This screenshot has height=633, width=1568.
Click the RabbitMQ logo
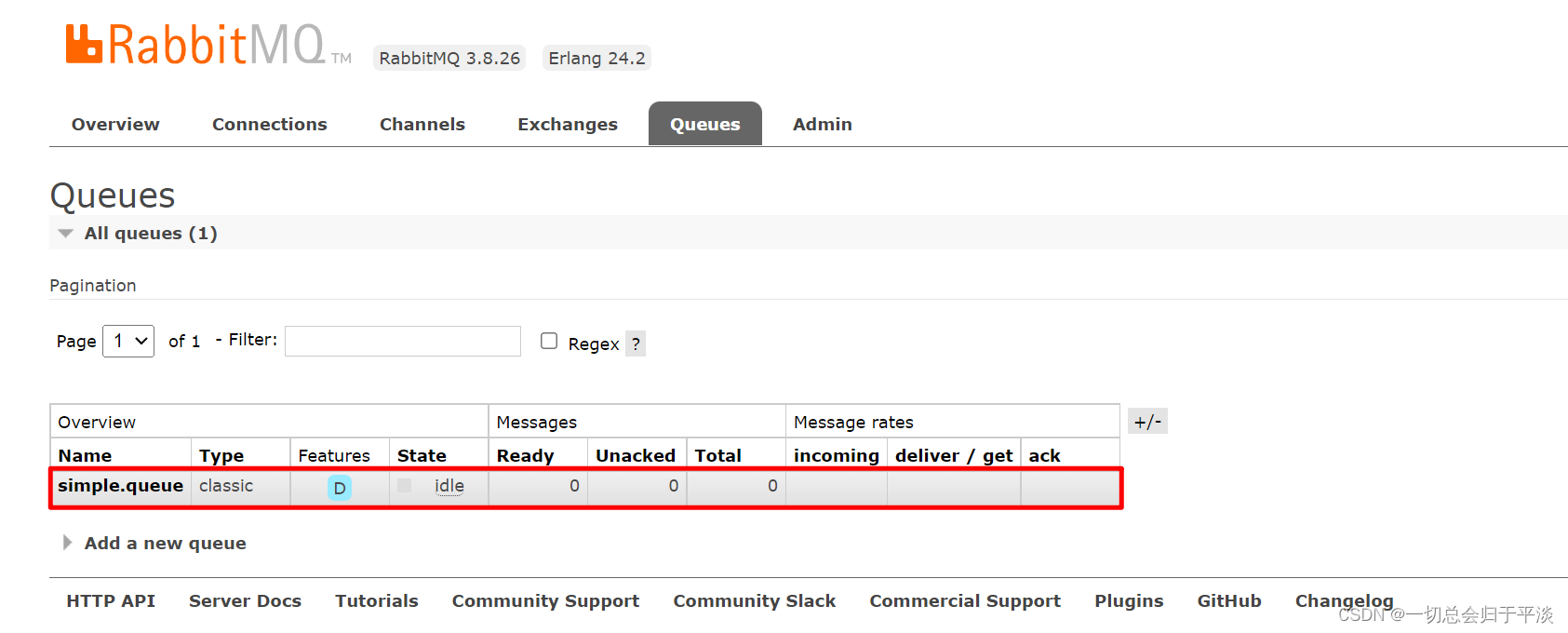click(208, 45)
